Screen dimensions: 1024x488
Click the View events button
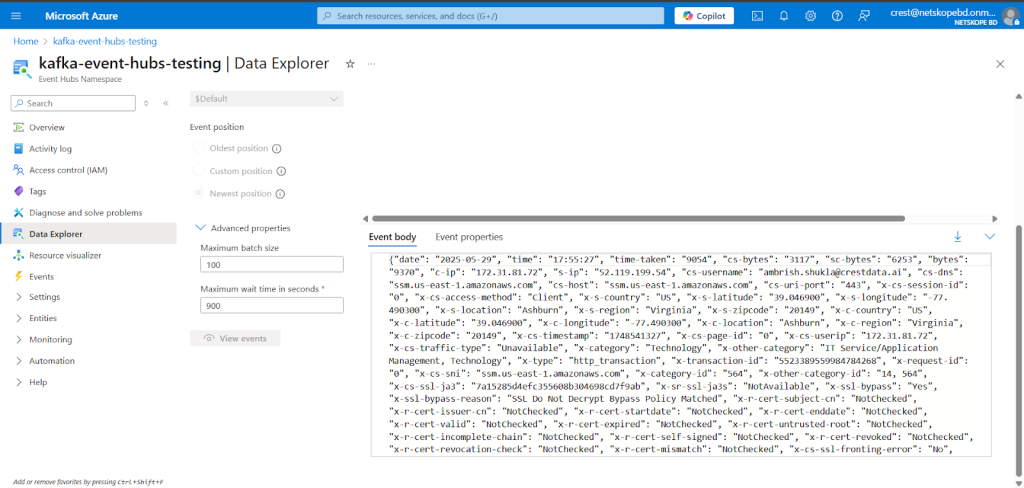point(235,338)
